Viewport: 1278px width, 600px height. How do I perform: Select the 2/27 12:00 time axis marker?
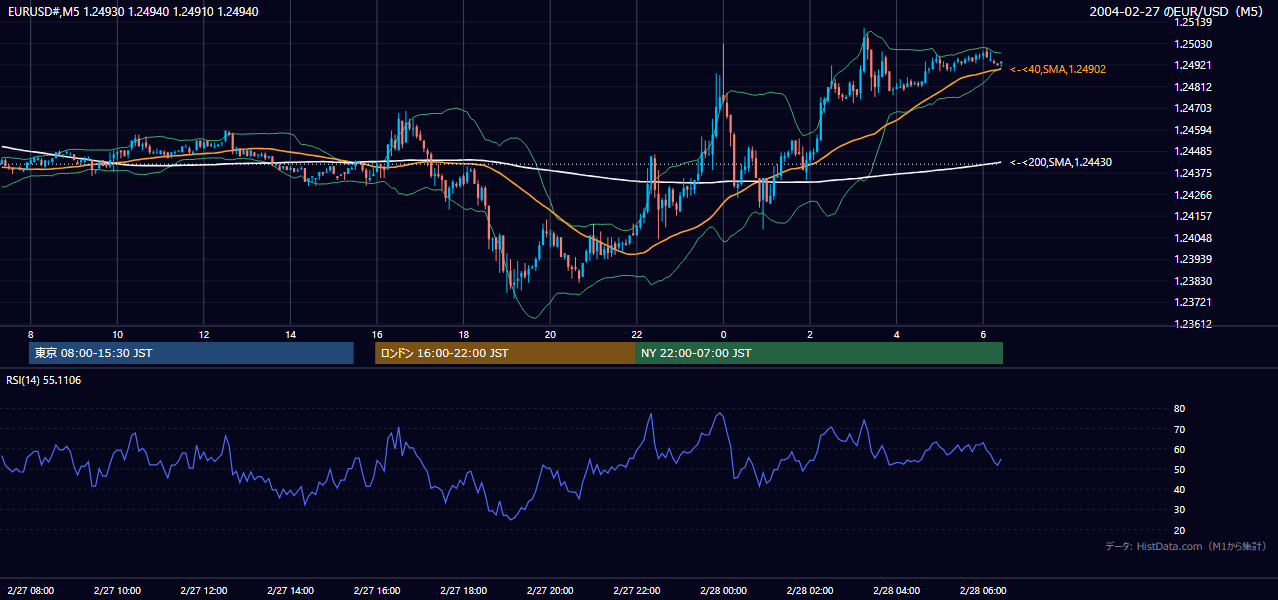204,591
